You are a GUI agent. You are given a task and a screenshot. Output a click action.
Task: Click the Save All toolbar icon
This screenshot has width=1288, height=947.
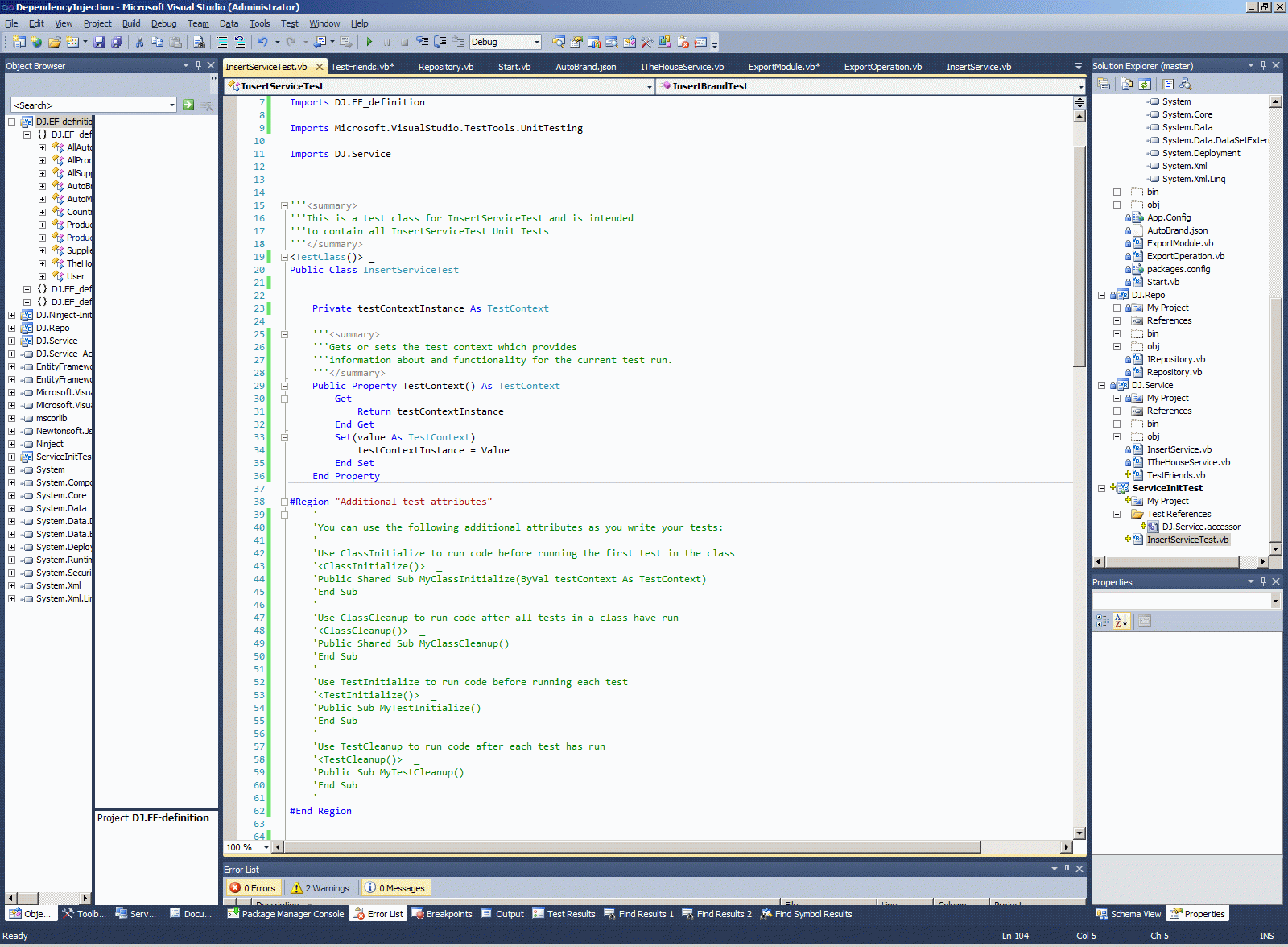click(x=117, y=42)
